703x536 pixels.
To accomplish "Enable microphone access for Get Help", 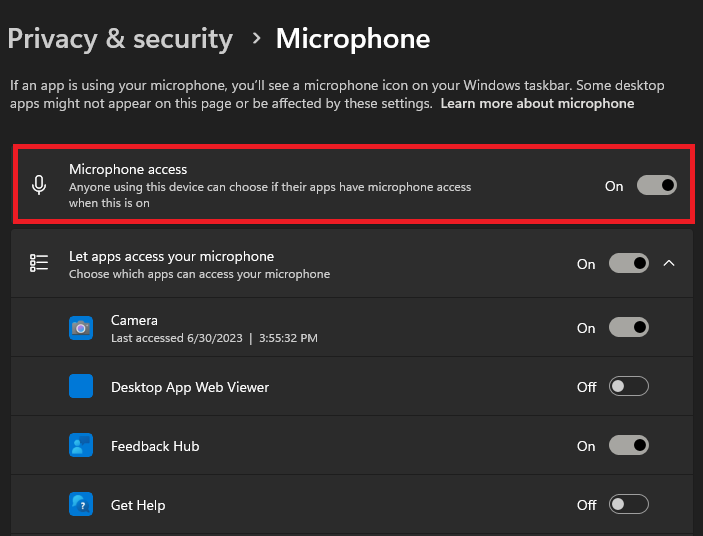I will tap(629, 505).
